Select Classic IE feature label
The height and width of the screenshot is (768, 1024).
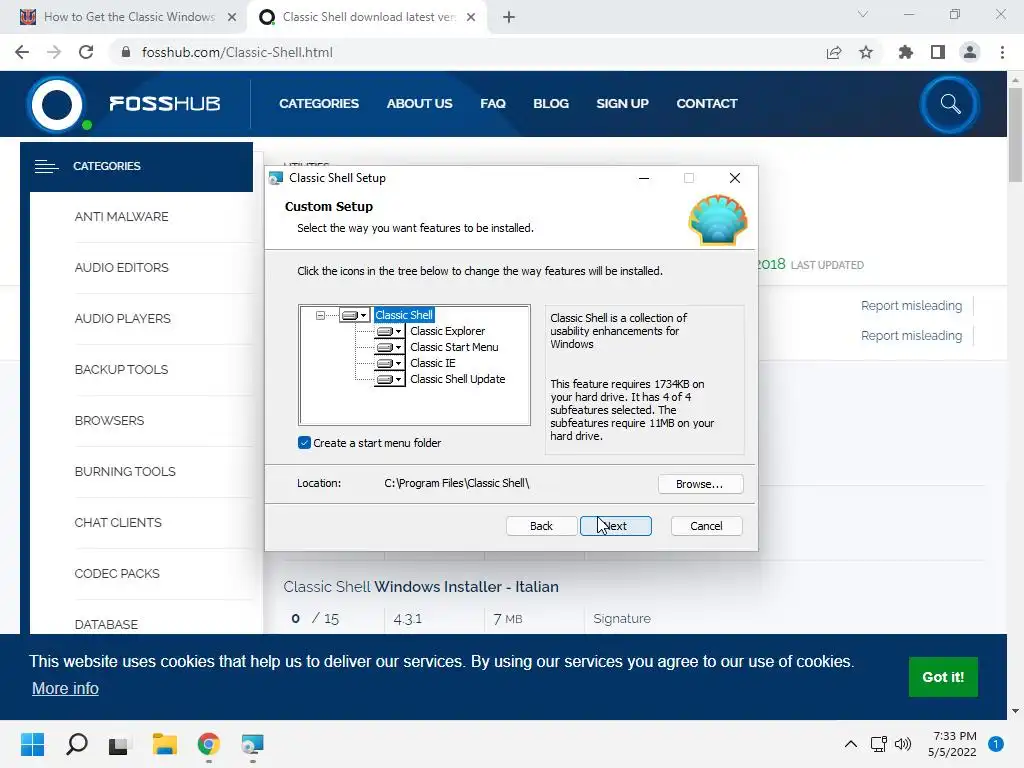432,363
